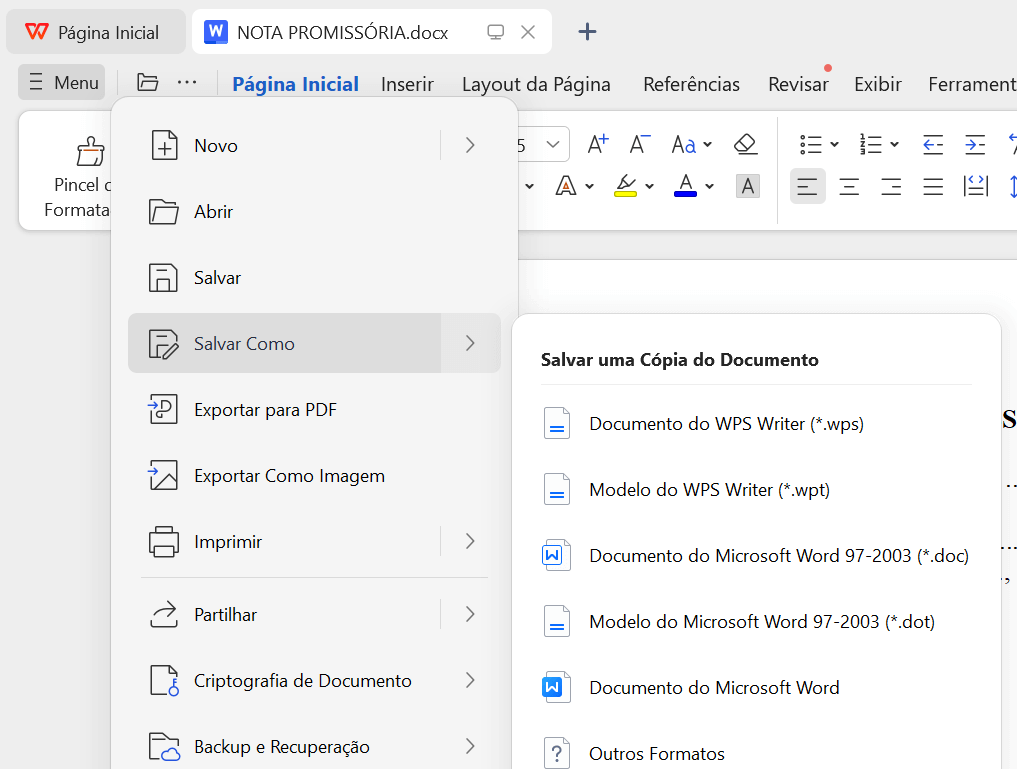Open the numbering style dropdown arrow
1017x769 pixels.
pos(894,145)
